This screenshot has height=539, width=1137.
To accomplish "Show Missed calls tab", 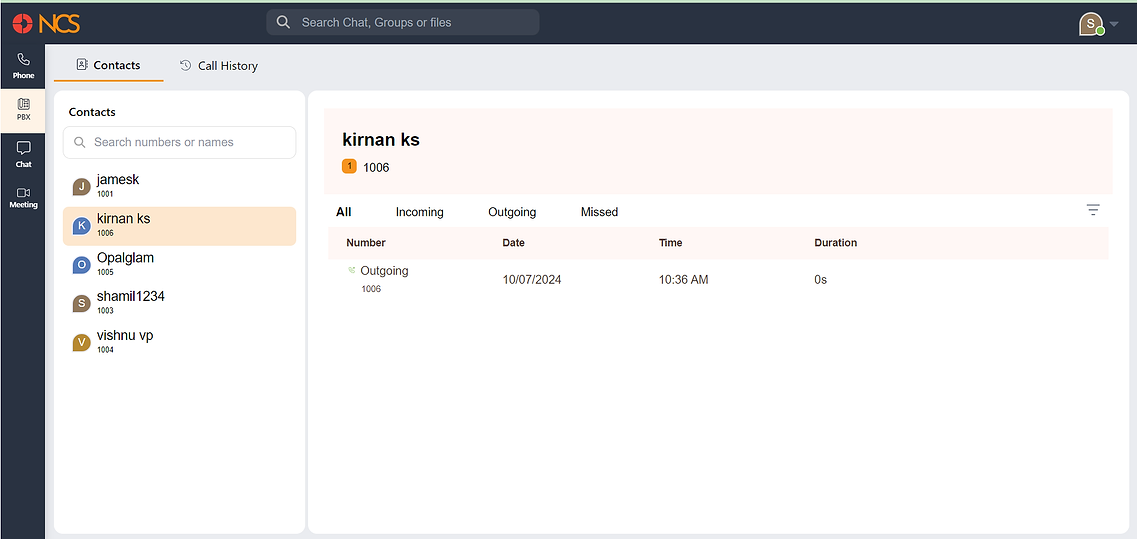I will click(599, 212).
